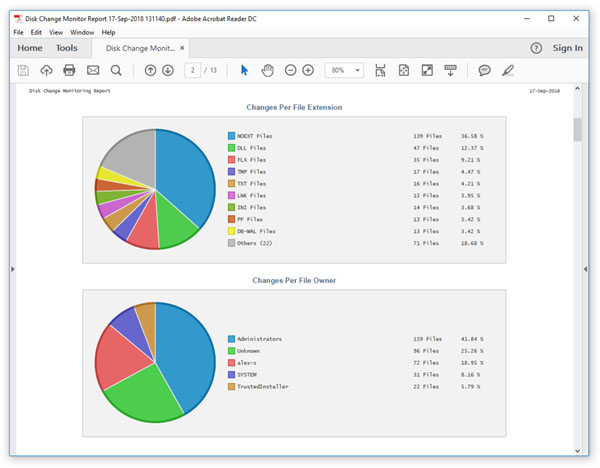
Task: Click the TMP Files legend label
Action: pyautogui.click(x=251, y=172)
